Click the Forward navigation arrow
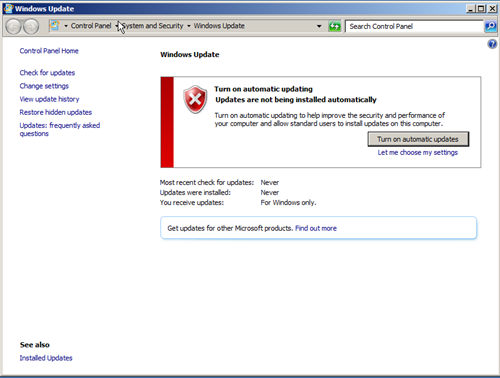Screen dimensions: 500x378 [x=31, y=26]
